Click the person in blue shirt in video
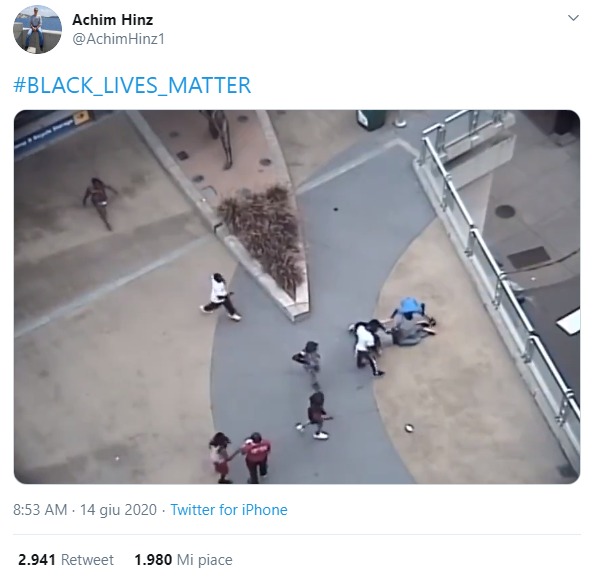 point(410,321)
